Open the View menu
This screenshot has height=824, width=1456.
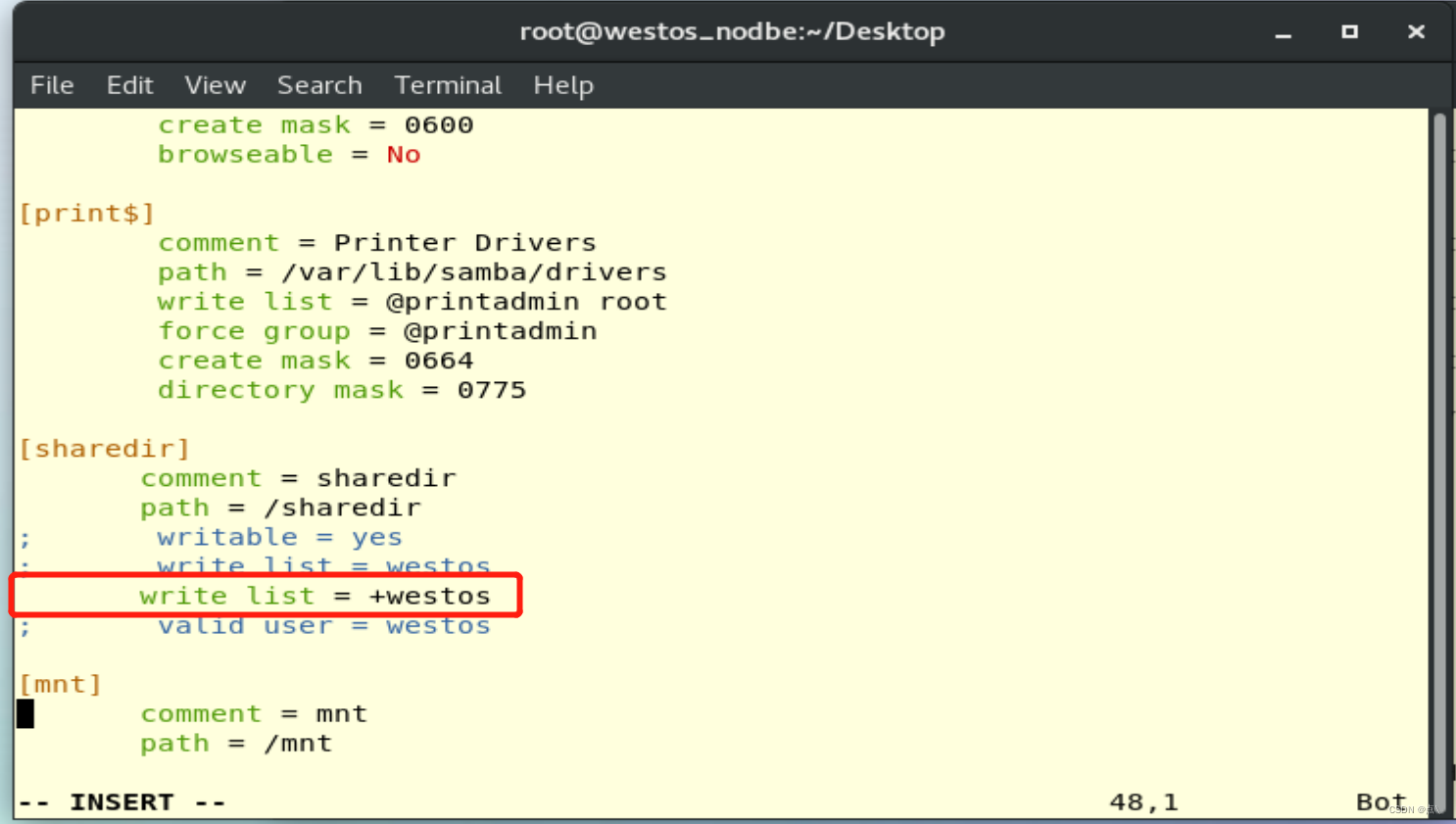(215, 85)
